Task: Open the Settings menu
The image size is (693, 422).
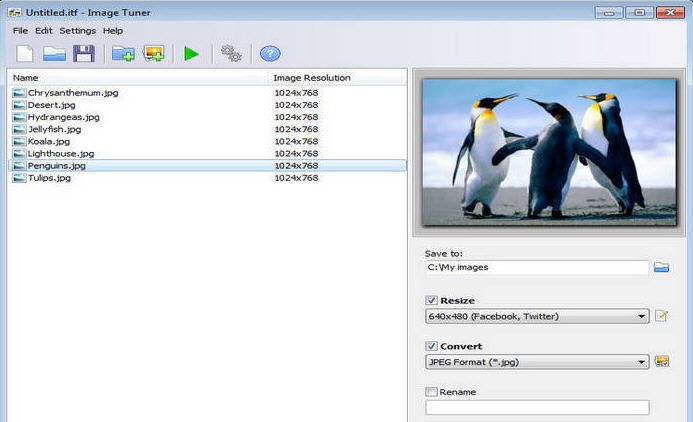Action: (x=78, y=30)
